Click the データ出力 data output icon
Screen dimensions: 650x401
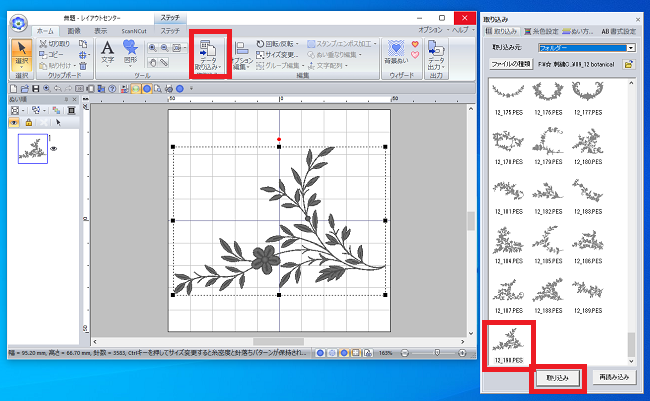pos(437,55)
